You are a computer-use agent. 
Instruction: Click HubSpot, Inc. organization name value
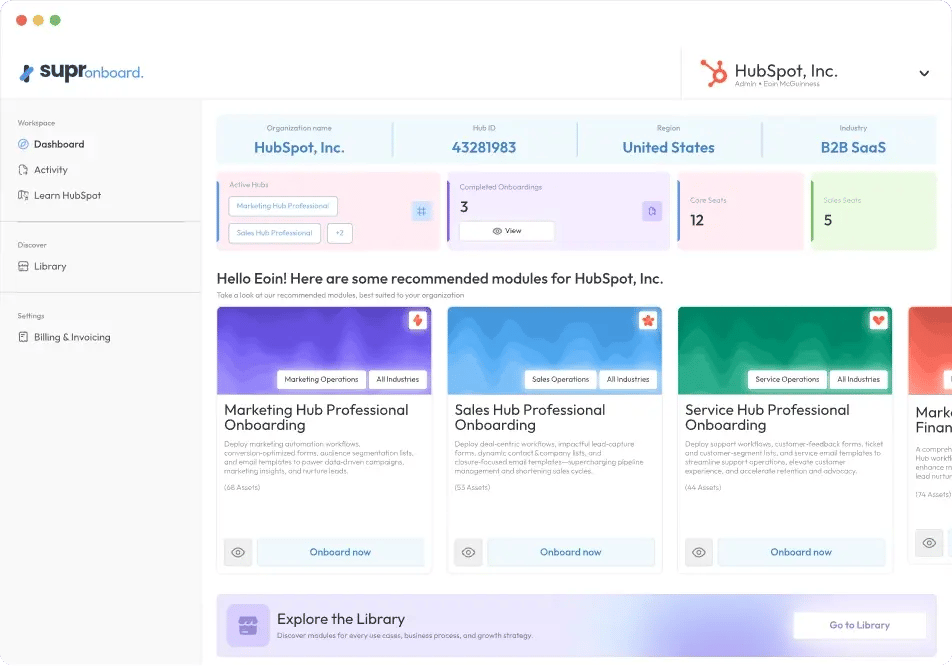299,148
